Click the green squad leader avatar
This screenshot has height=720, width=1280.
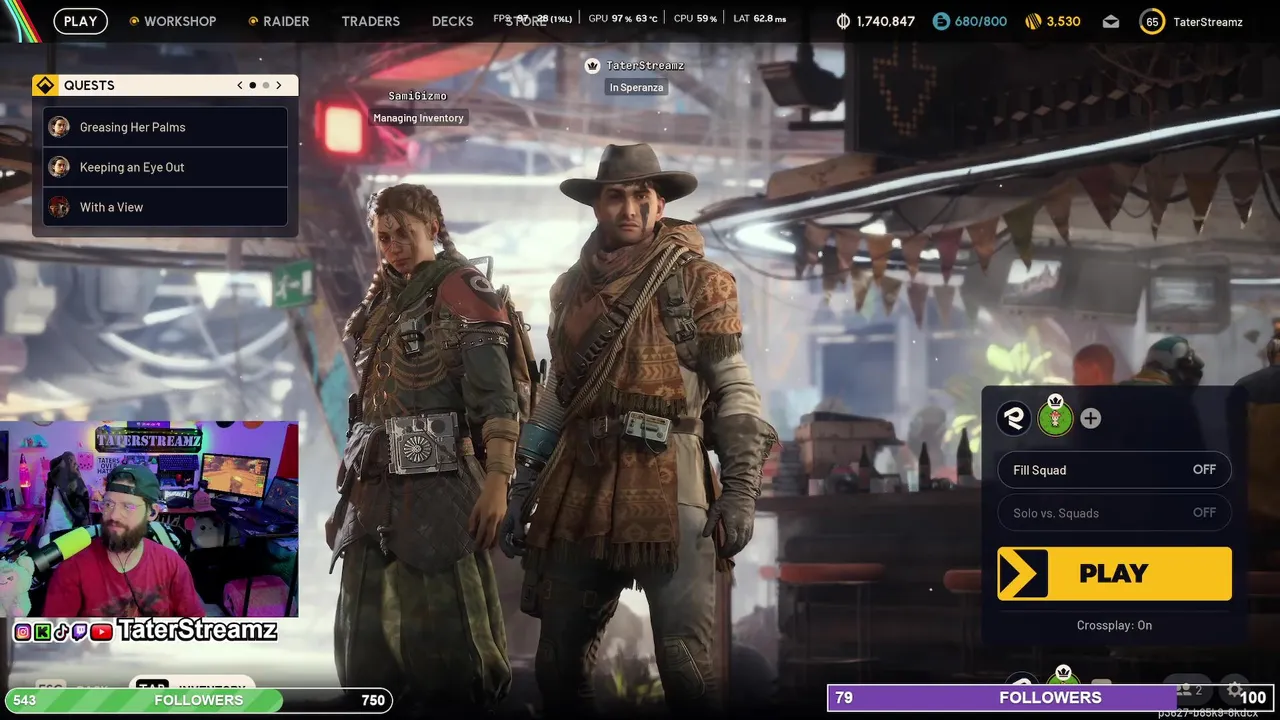[x=1055, y=417]
